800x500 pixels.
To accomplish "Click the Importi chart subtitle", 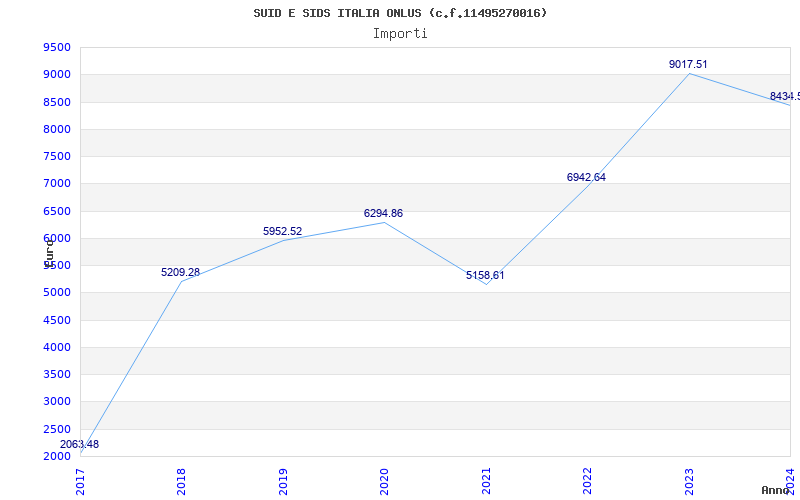I will (x=400, y=34).
